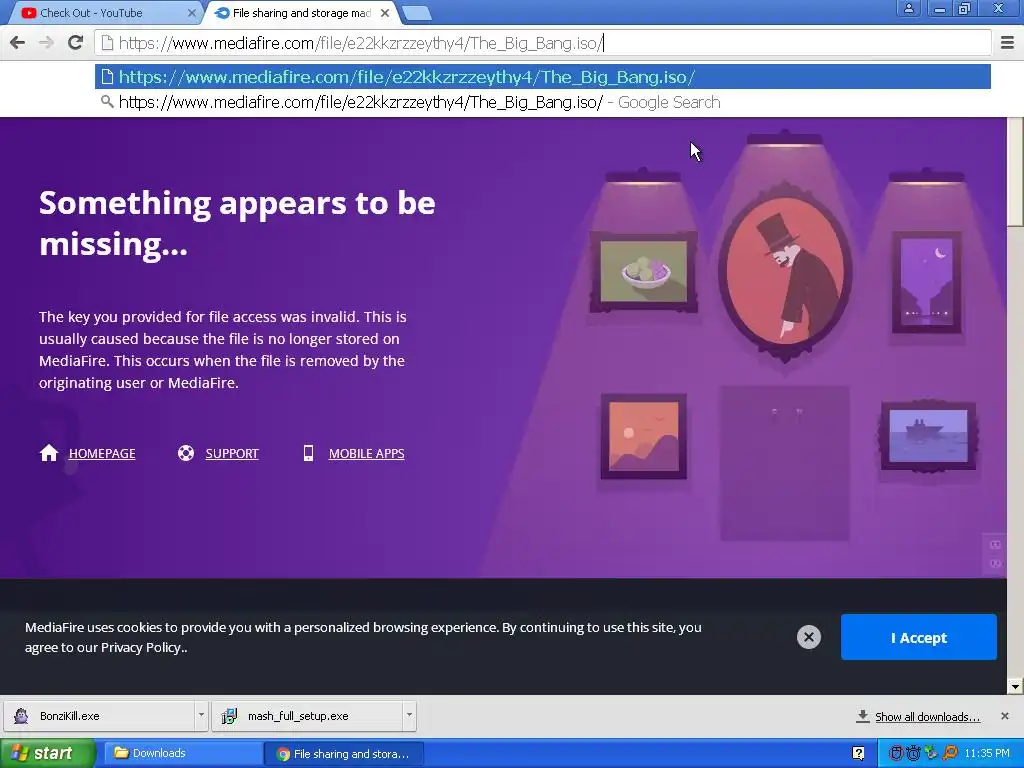Close the Check Out - YouTube tab

tap(192, 12)
